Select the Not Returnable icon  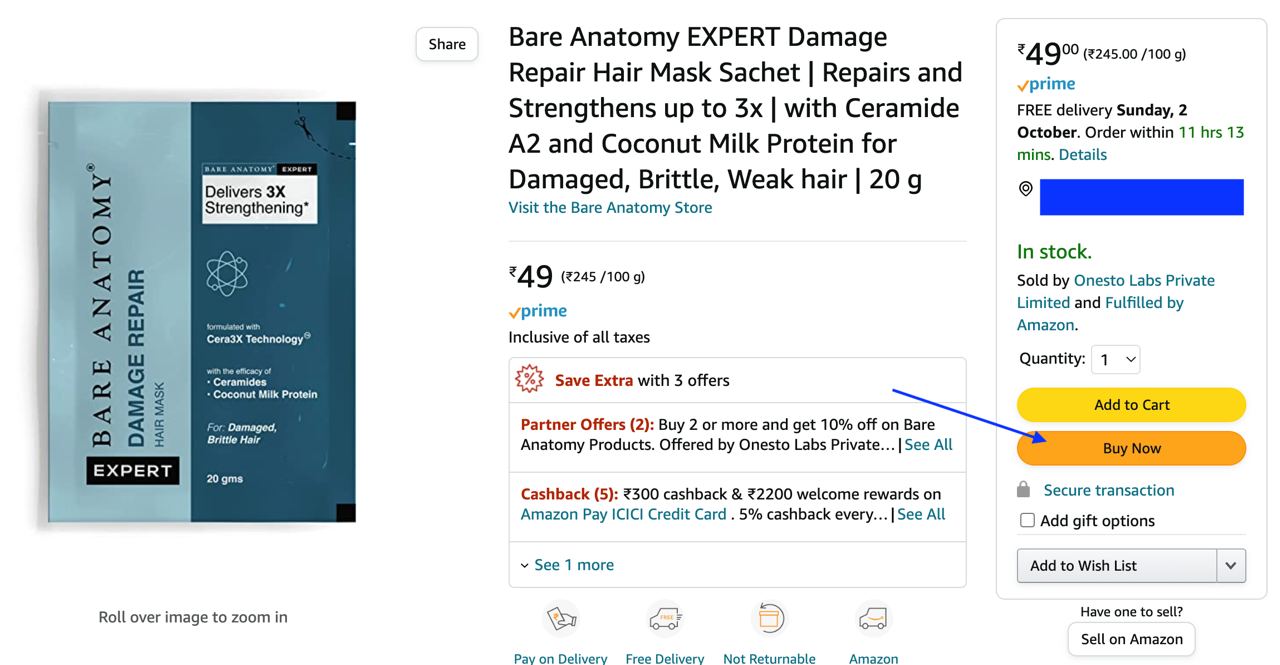(769, 618)
